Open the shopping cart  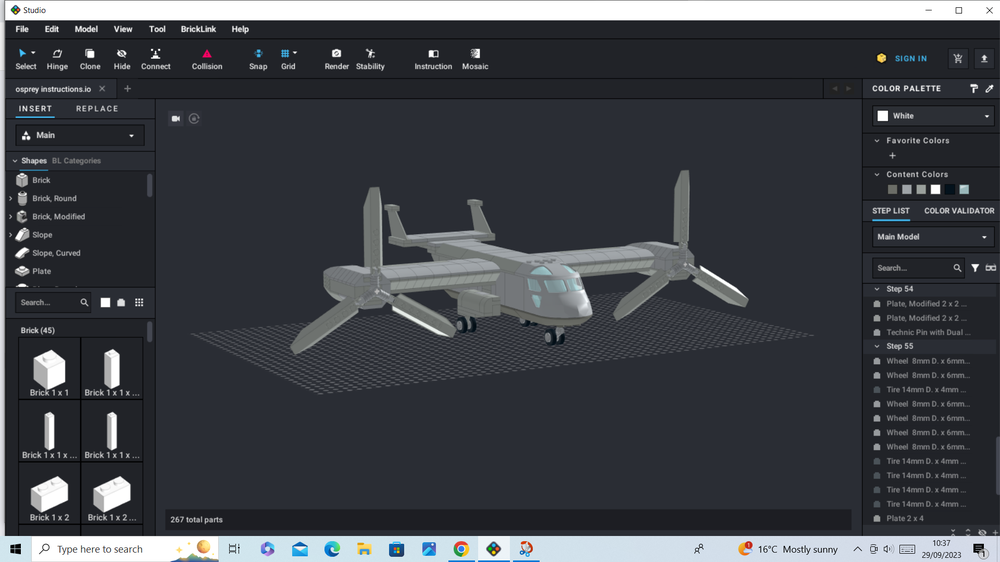coord(958,59)
